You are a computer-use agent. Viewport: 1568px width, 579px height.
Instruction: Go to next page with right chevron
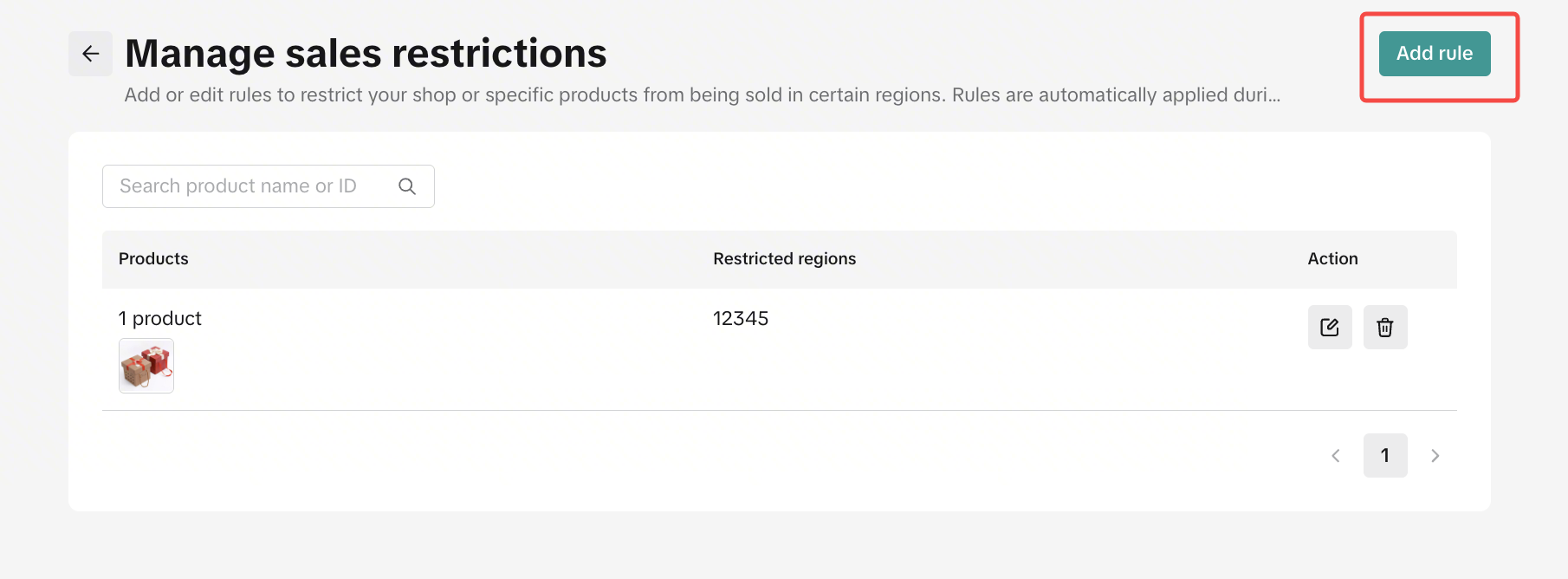(x=1435, y=456)
